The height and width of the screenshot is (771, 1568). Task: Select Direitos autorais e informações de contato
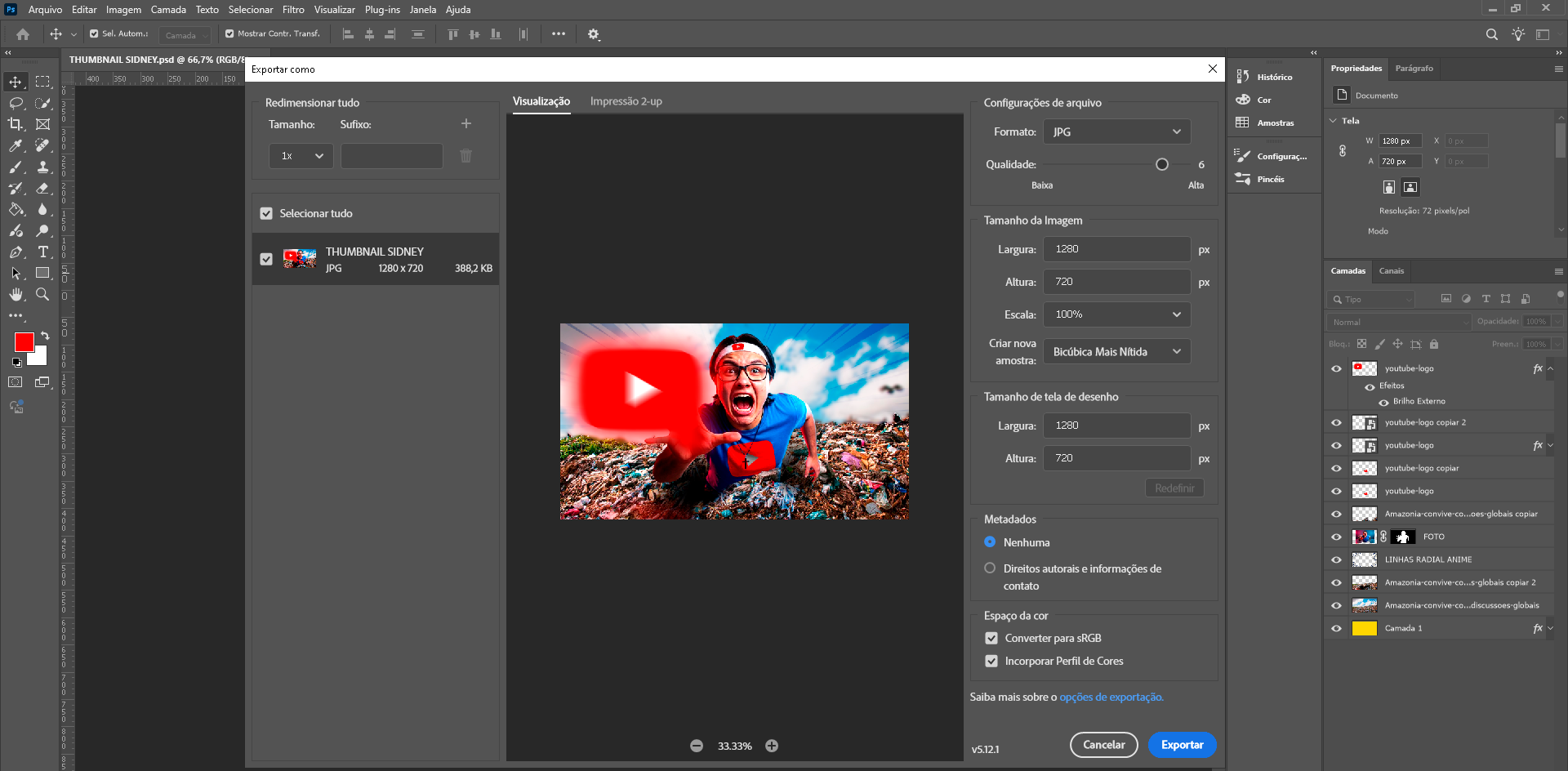(x=990, y=568)
